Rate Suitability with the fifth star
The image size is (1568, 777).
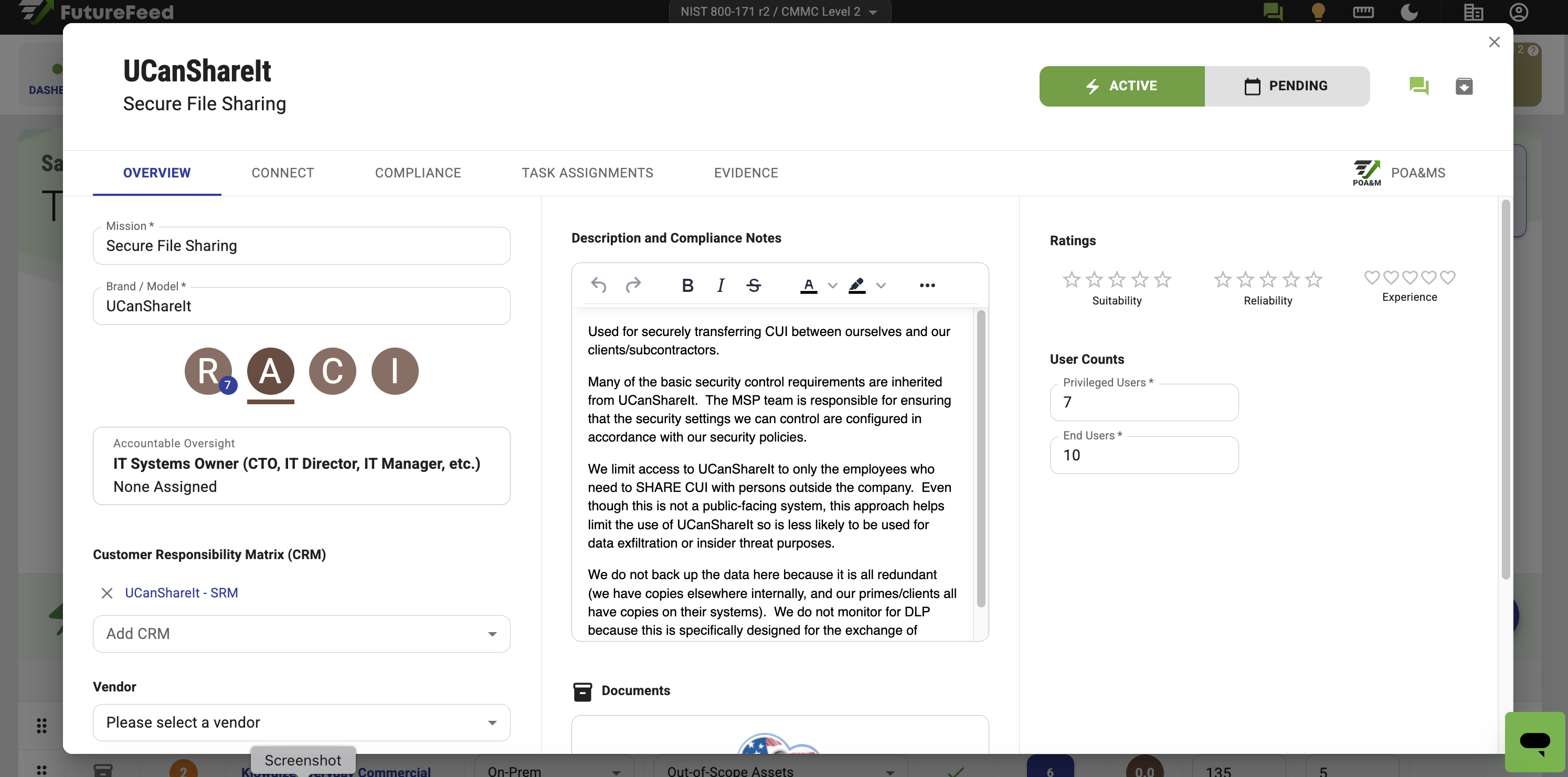click(x=1162, y=279)
